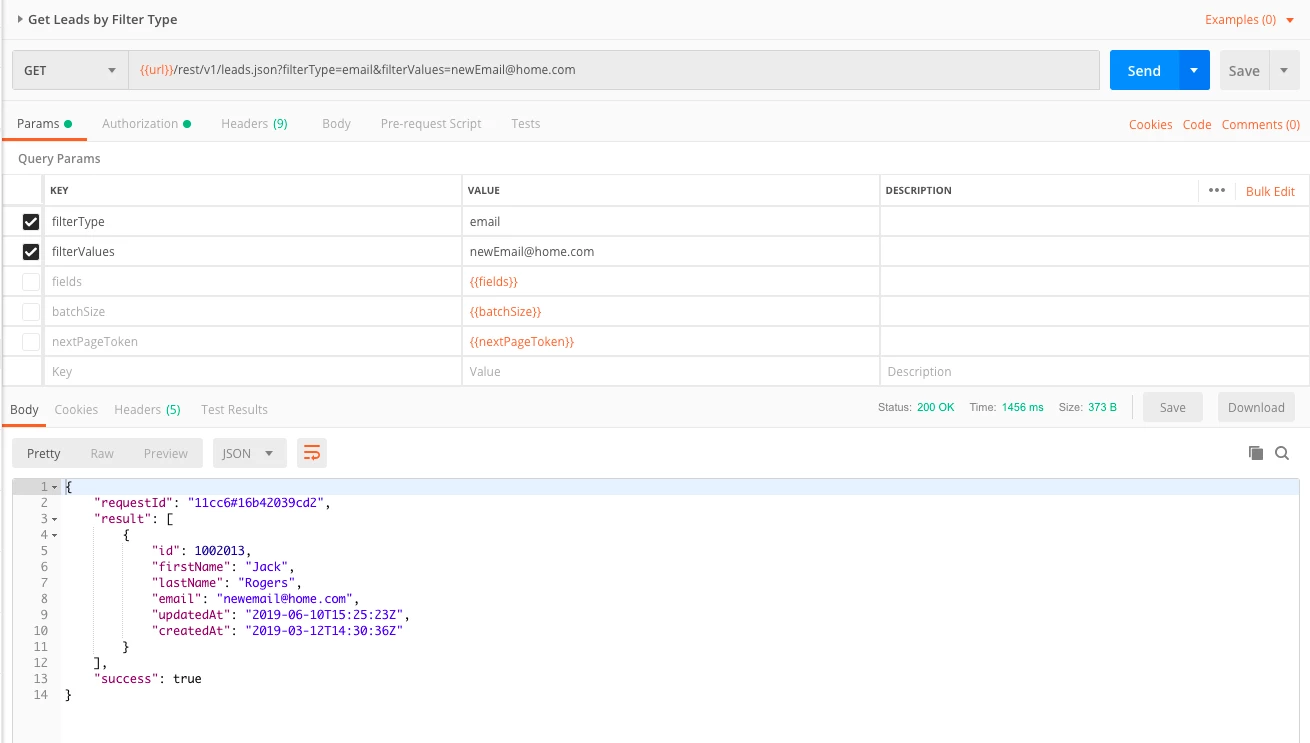
Task: Open the Comments (0) link
Action: click(x=1260, y=125)
